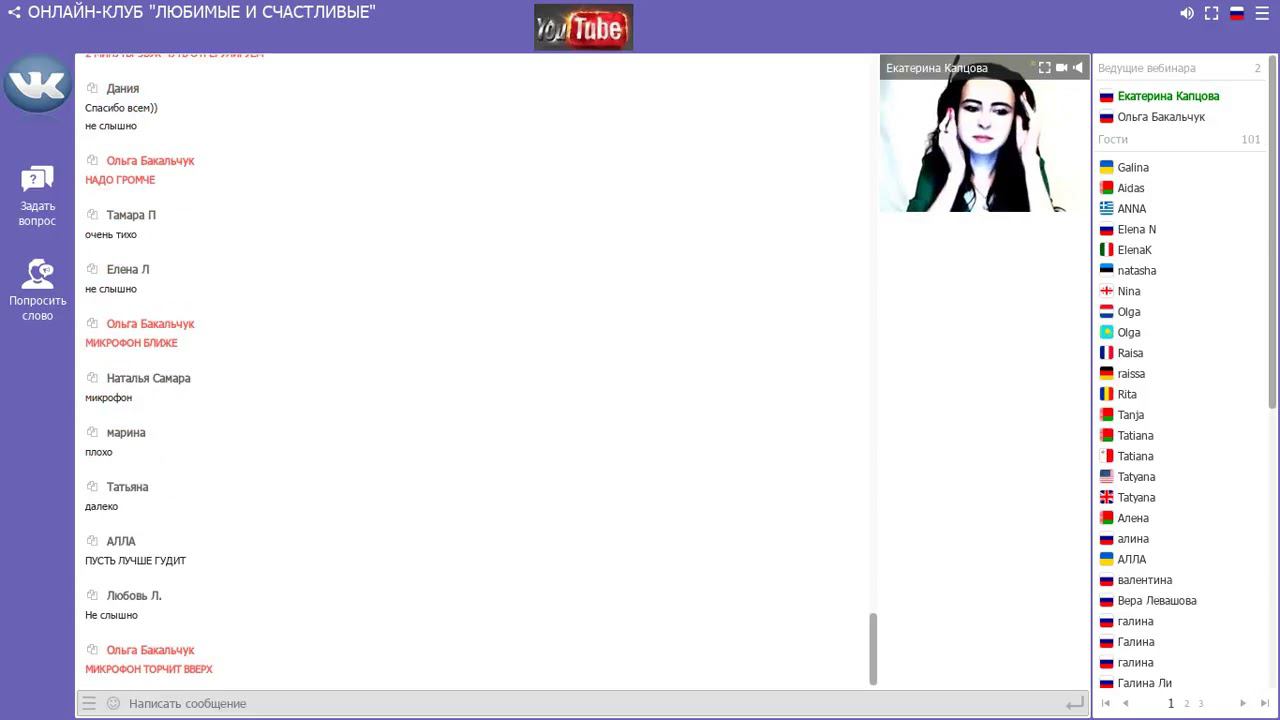Click the chat message scrollbar

coord(873,648)
